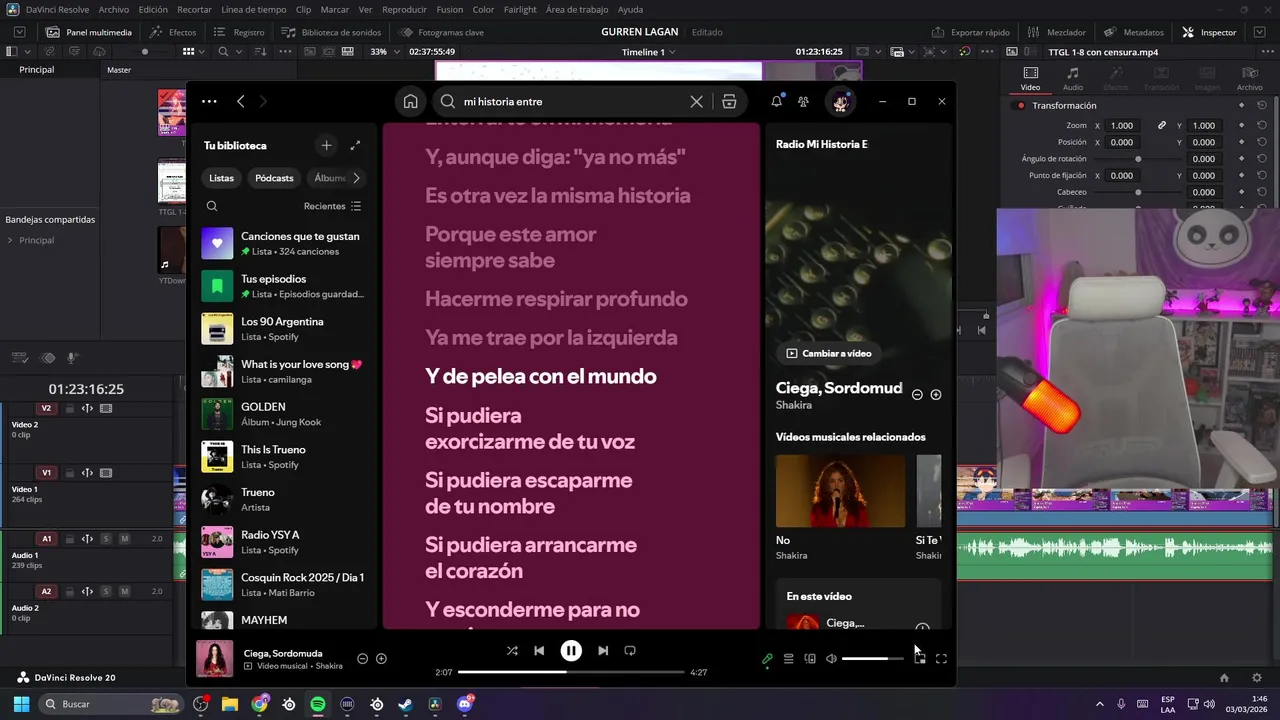Clear the Spotify search field
The width and height of the screenshot is (1280, 720).
697,101
